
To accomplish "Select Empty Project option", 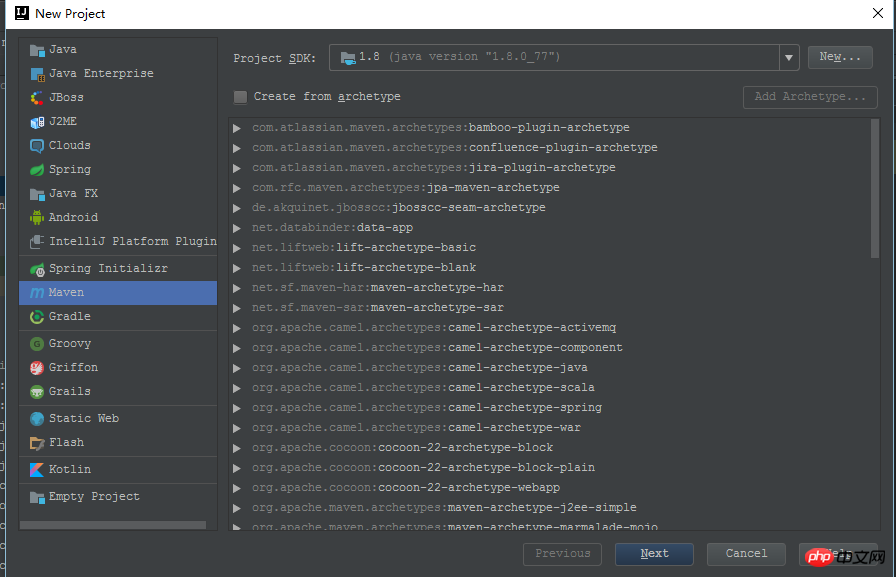I will pos(118,496).
